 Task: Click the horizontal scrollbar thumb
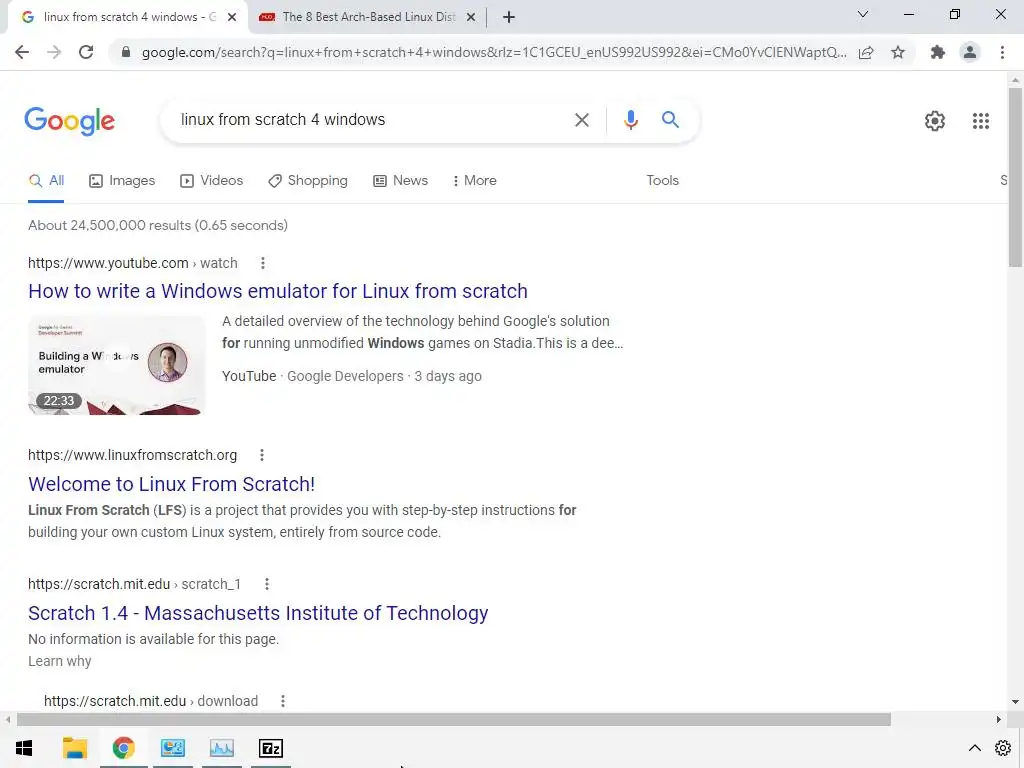454,719
